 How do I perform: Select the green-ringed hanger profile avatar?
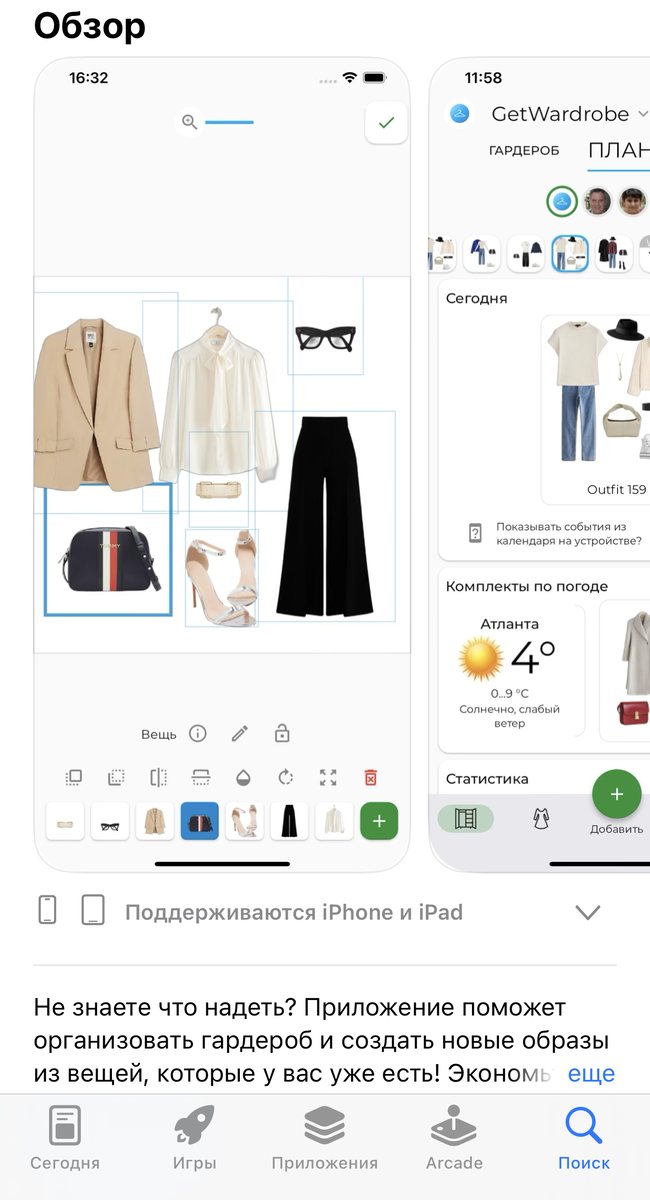point(562,201)
